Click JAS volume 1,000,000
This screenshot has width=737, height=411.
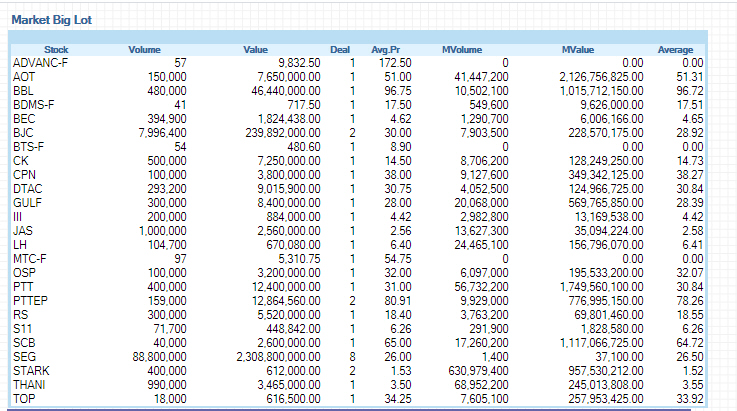point(163,231)
